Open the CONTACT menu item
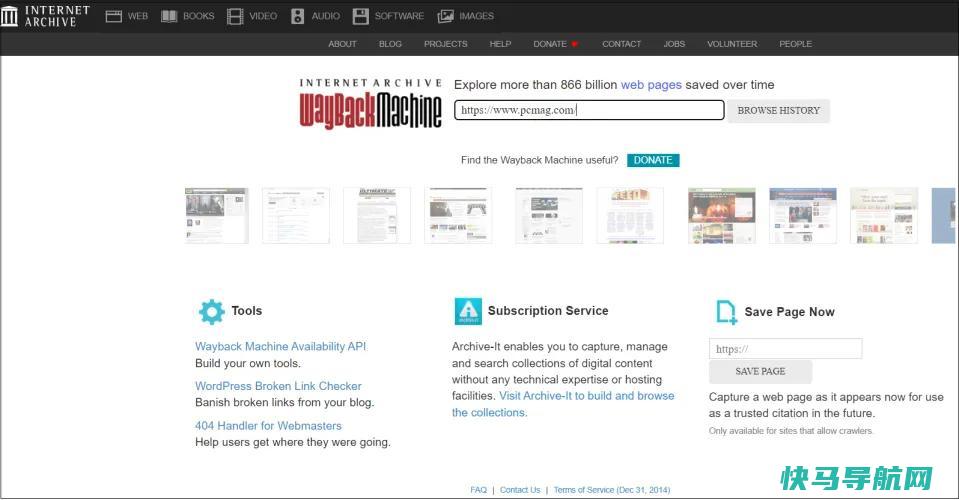This screenshot has height=500, width=959. click(x=621, y=44)
